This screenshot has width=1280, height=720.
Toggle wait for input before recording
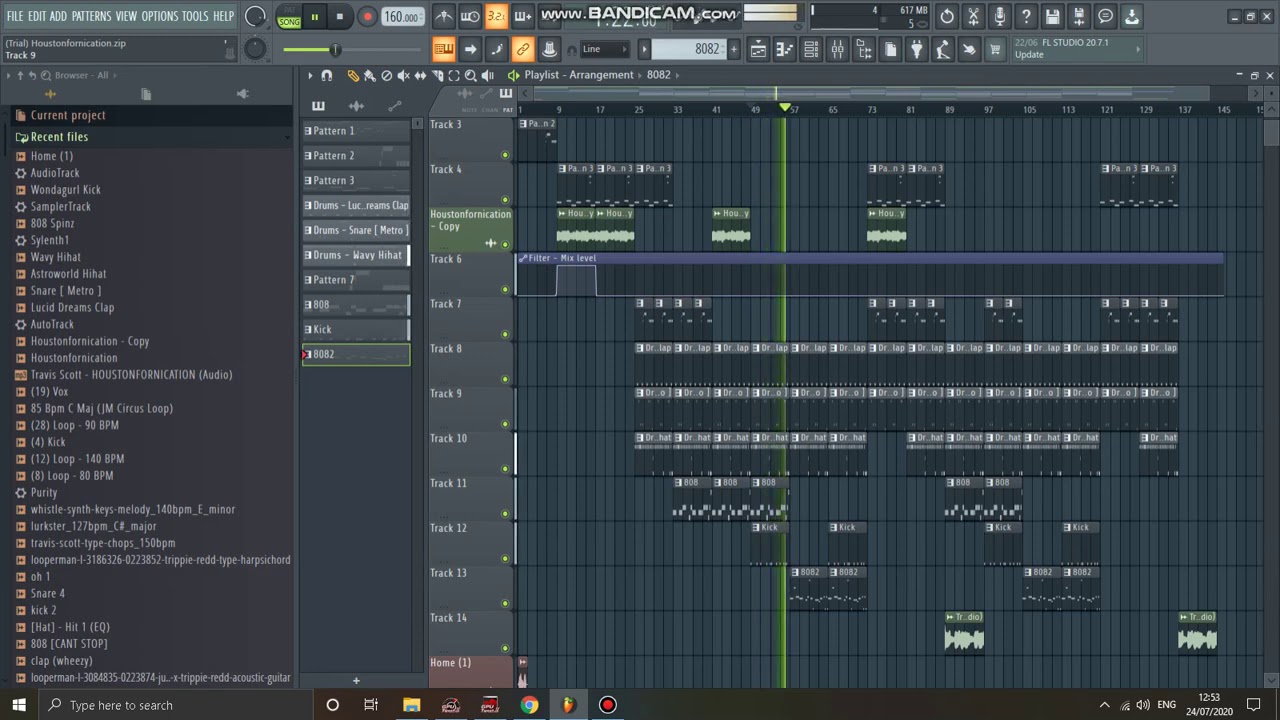[470, 16]
